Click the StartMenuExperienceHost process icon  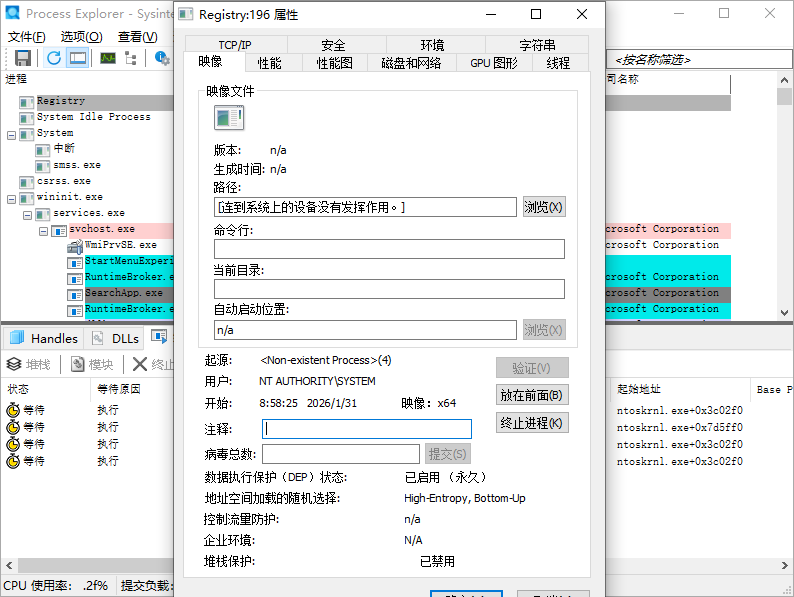click(x=75, y=263)
